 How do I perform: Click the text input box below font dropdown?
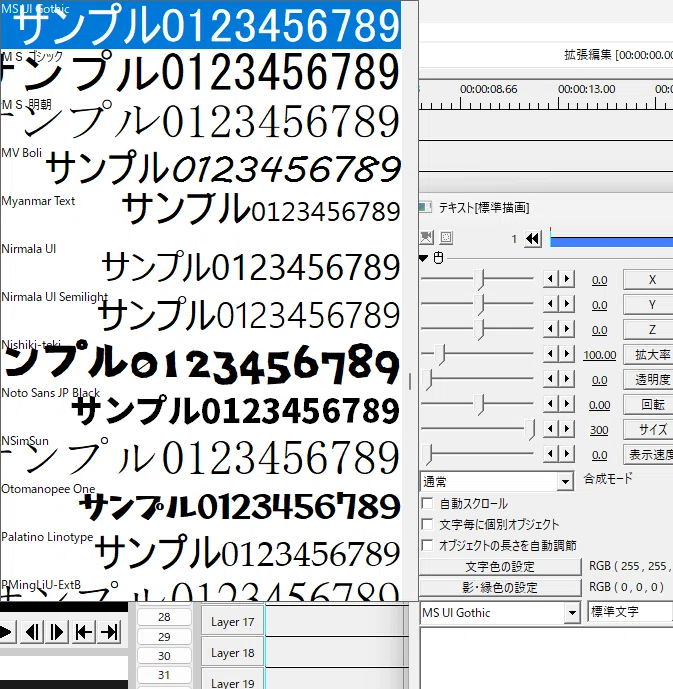point(546,658)
